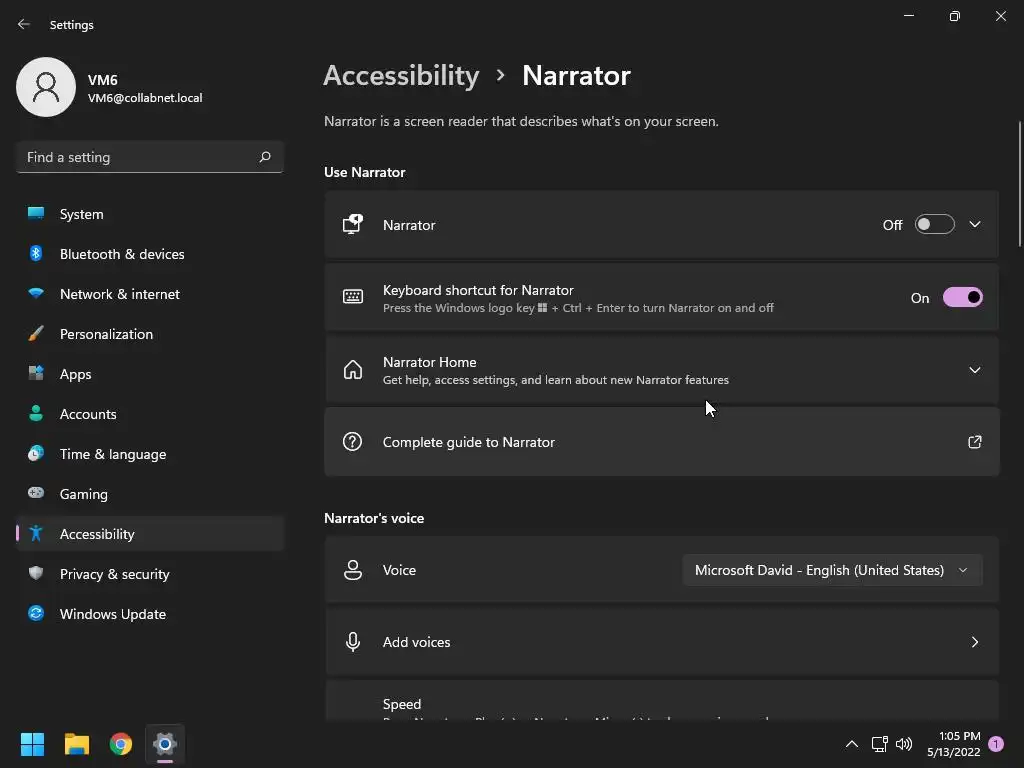Open Chrome from the taskbar
This screenshot has width=1024, height=768.
click(x=121, y=744)
